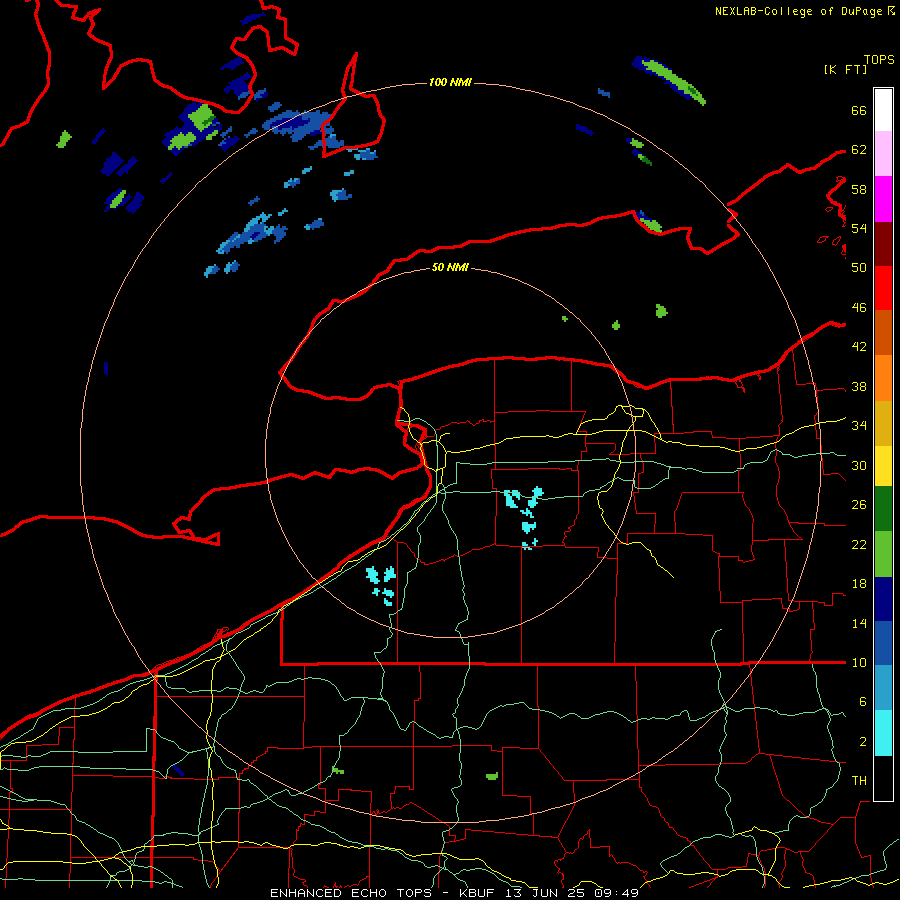Click the "50 NMI" range ring label
This screenshot has height=900, width=900.
[x=450, y=267]
